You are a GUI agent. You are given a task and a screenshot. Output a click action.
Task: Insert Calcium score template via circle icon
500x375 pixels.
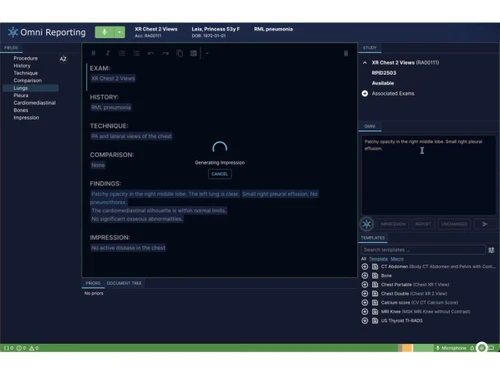click(365, 303)
